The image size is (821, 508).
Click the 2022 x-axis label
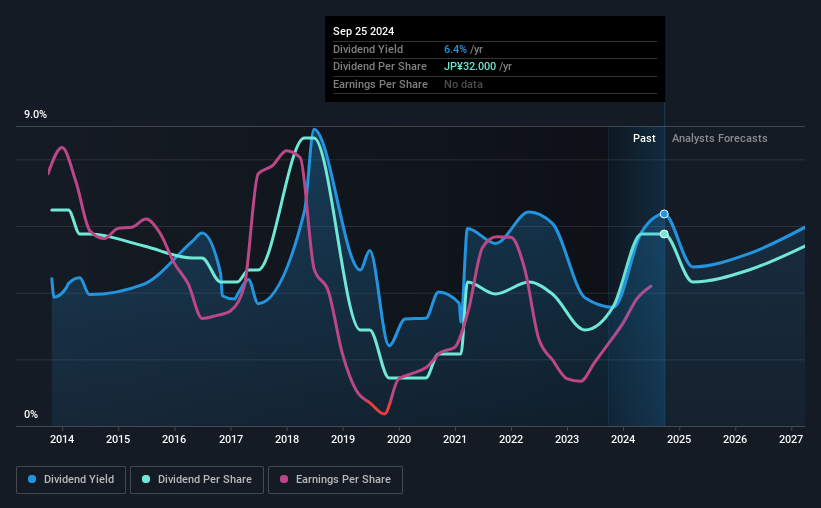[x=511, y=439]
